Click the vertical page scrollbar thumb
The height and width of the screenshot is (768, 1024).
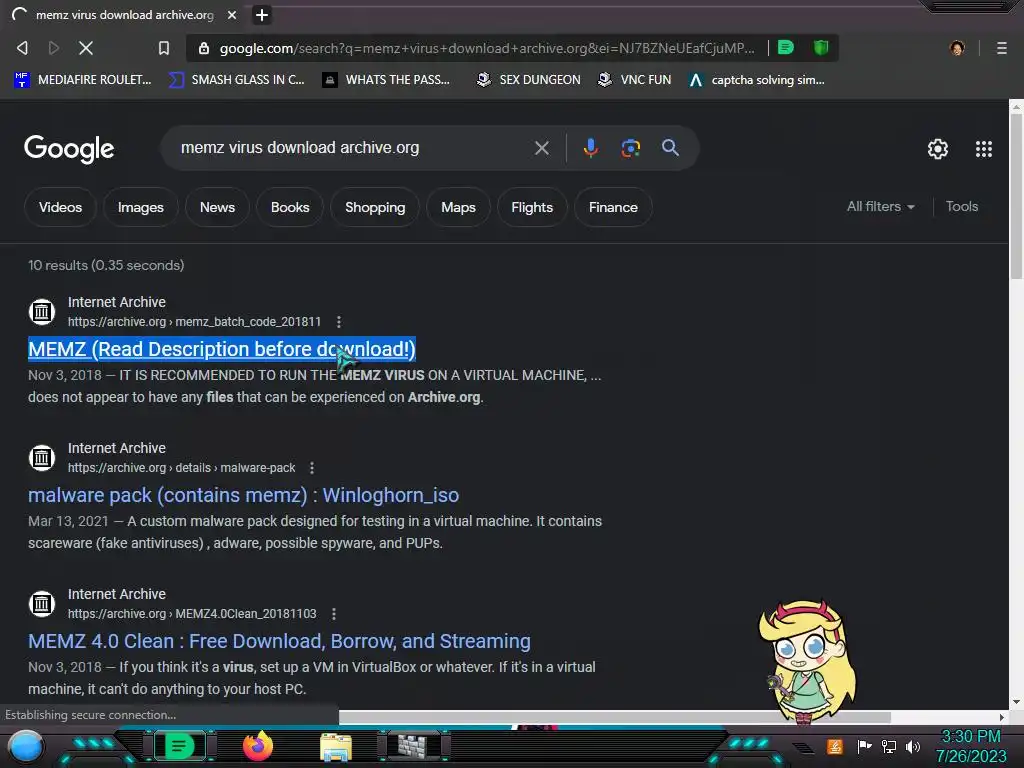(1016, 196)
